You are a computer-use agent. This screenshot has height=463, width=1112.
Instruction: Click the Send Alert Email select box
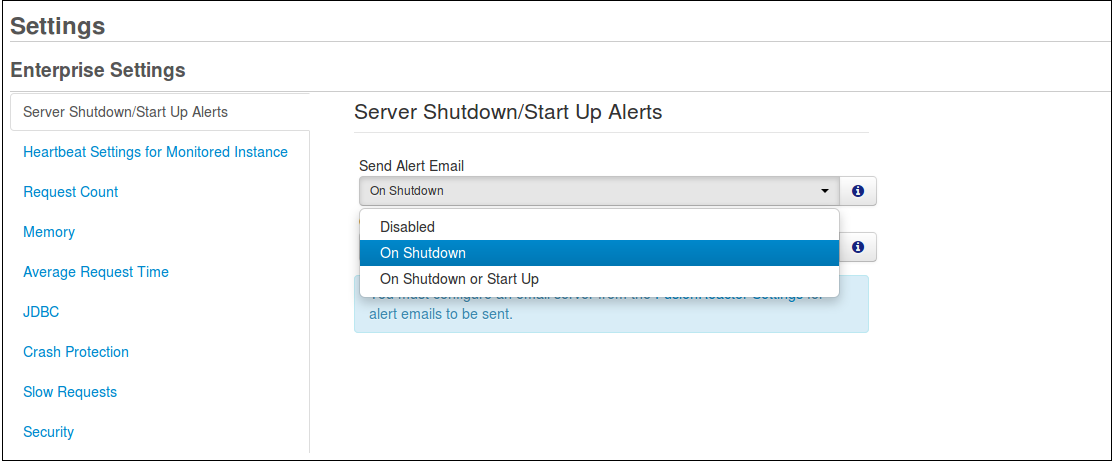click(599, 191)
